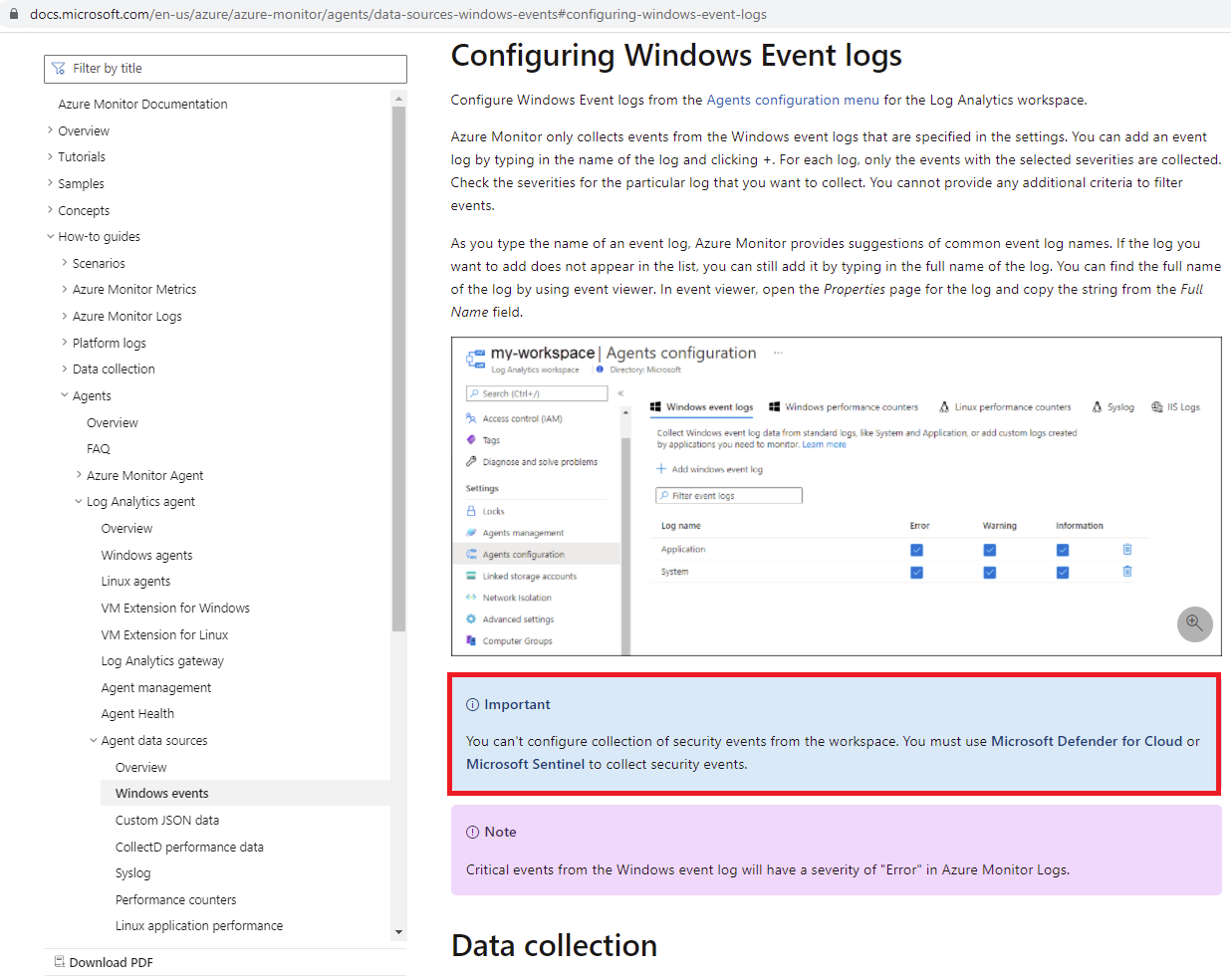
Task: Toggle the Application Information checkbox
Action: click(x=1063, y=550)
